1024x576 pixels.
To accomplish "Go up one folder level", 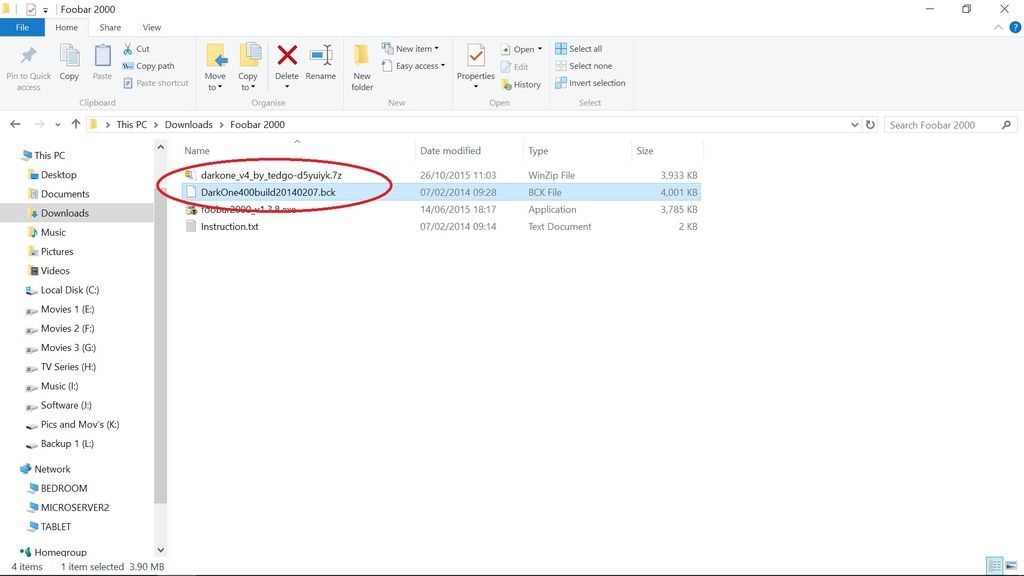I will (x=76, y=124).
